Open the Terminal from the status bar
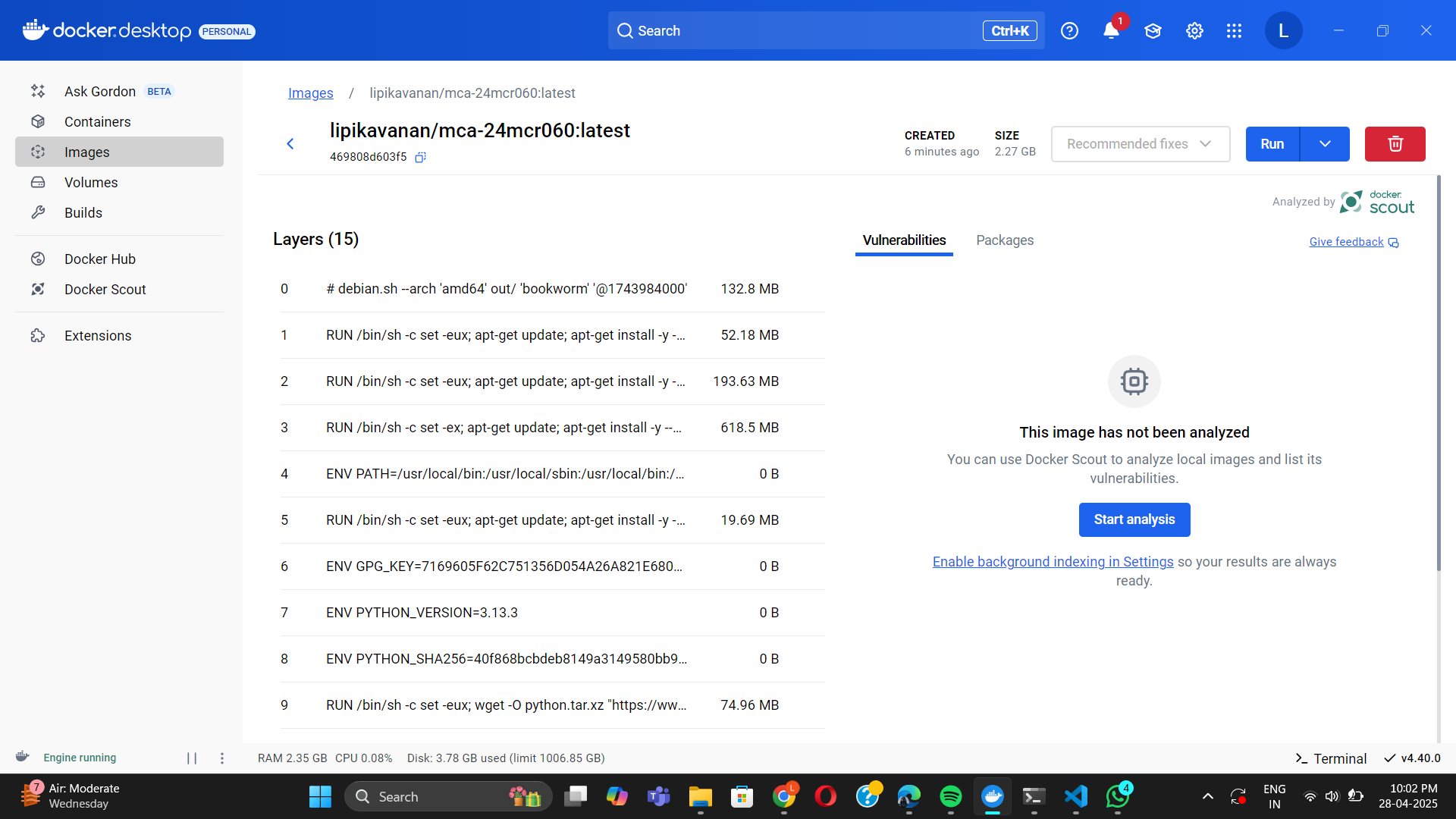 pyautogui.click(x=1331, y=758)
